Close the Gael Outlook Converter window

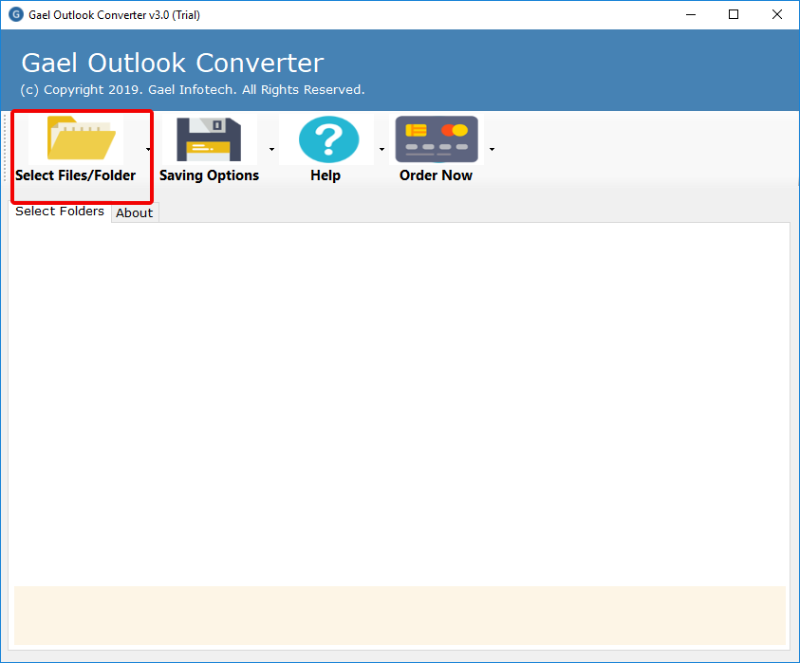tap(777, 15)
